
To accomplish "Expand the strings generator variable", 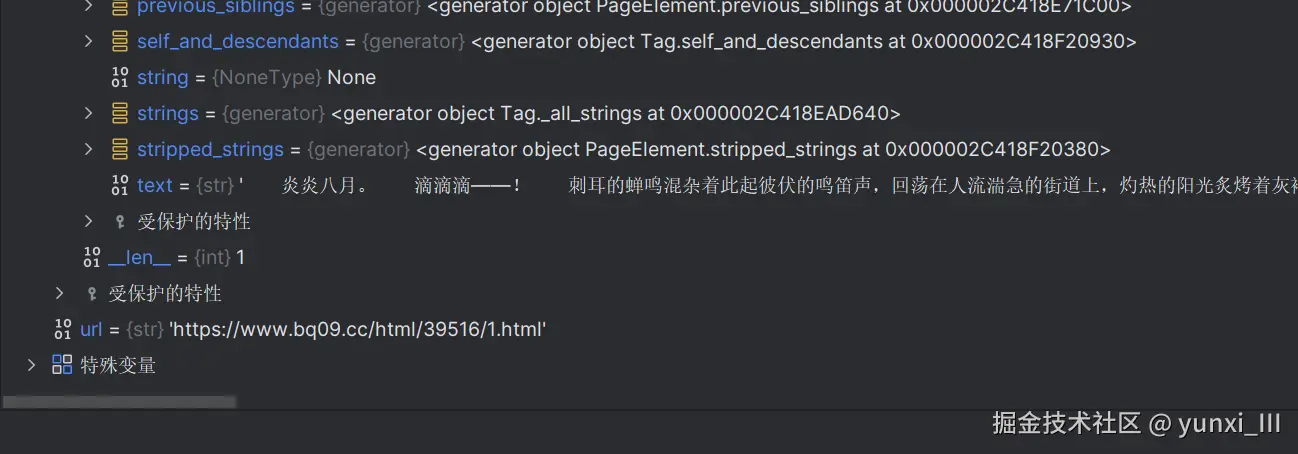I will (88, 113).
